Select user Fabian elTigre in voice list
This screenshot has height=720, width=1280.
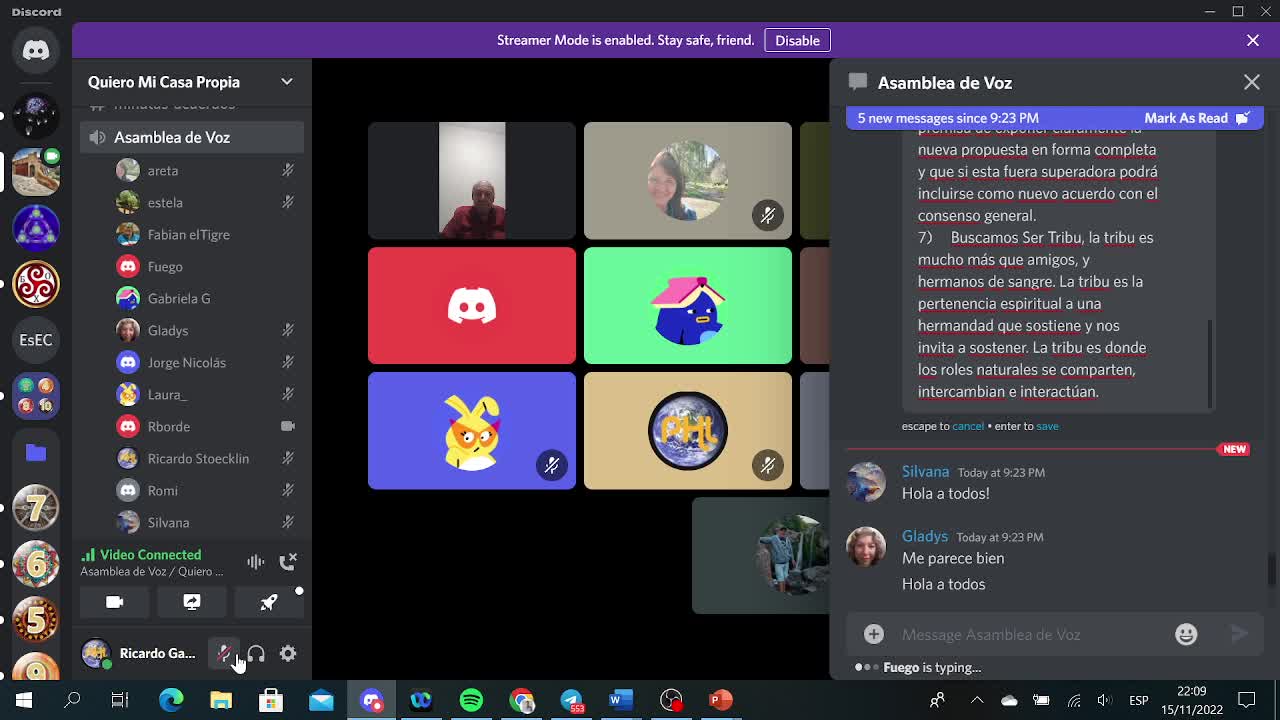(x=206, y=234)
